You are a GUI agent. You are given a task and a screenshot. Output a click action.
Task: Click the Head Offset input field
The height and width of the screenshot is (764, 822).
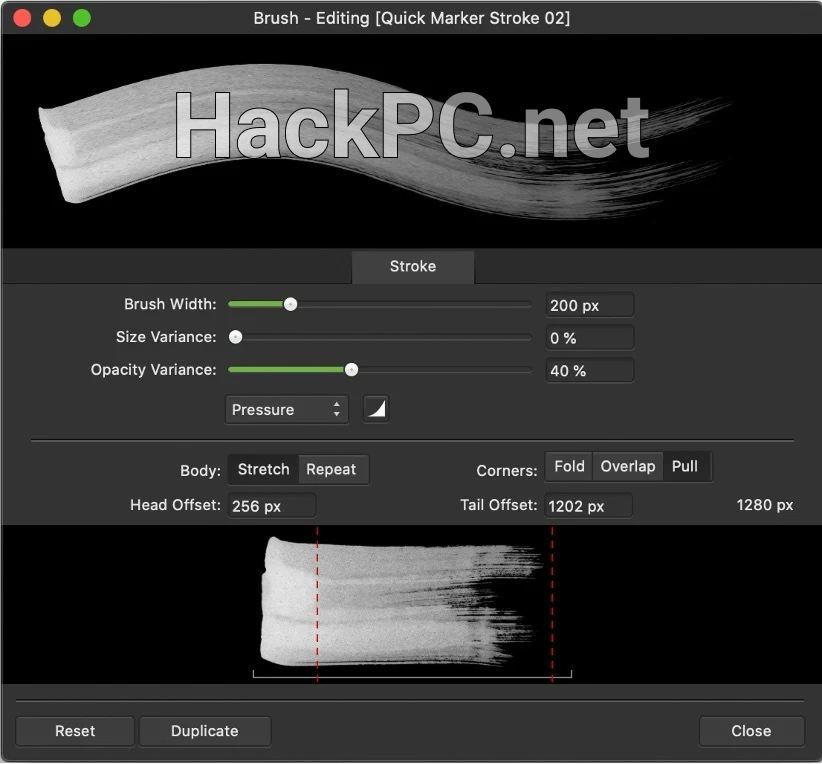tap(272, 506)
